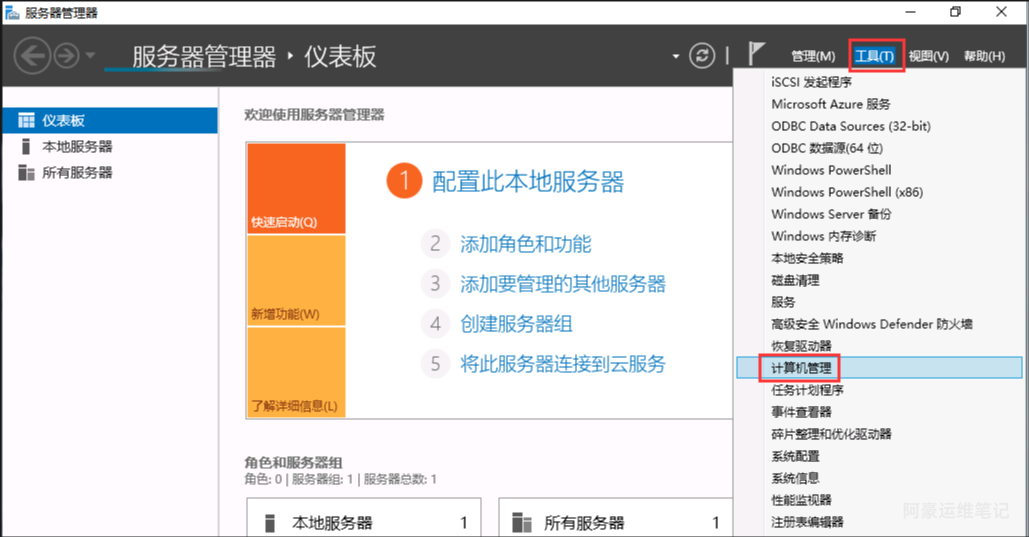Click the 仪表板 dashboard icon in sidebar
Viewport: 1029px width, 537px height.
coord(26,121)
